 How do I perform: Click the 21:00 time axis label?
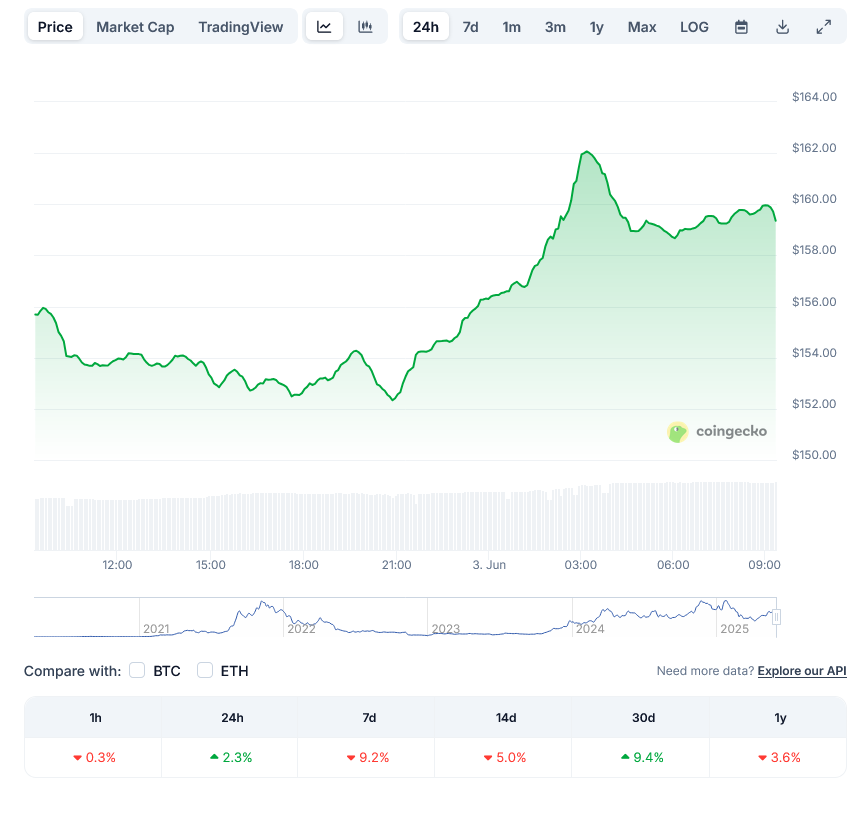point(396,565)
